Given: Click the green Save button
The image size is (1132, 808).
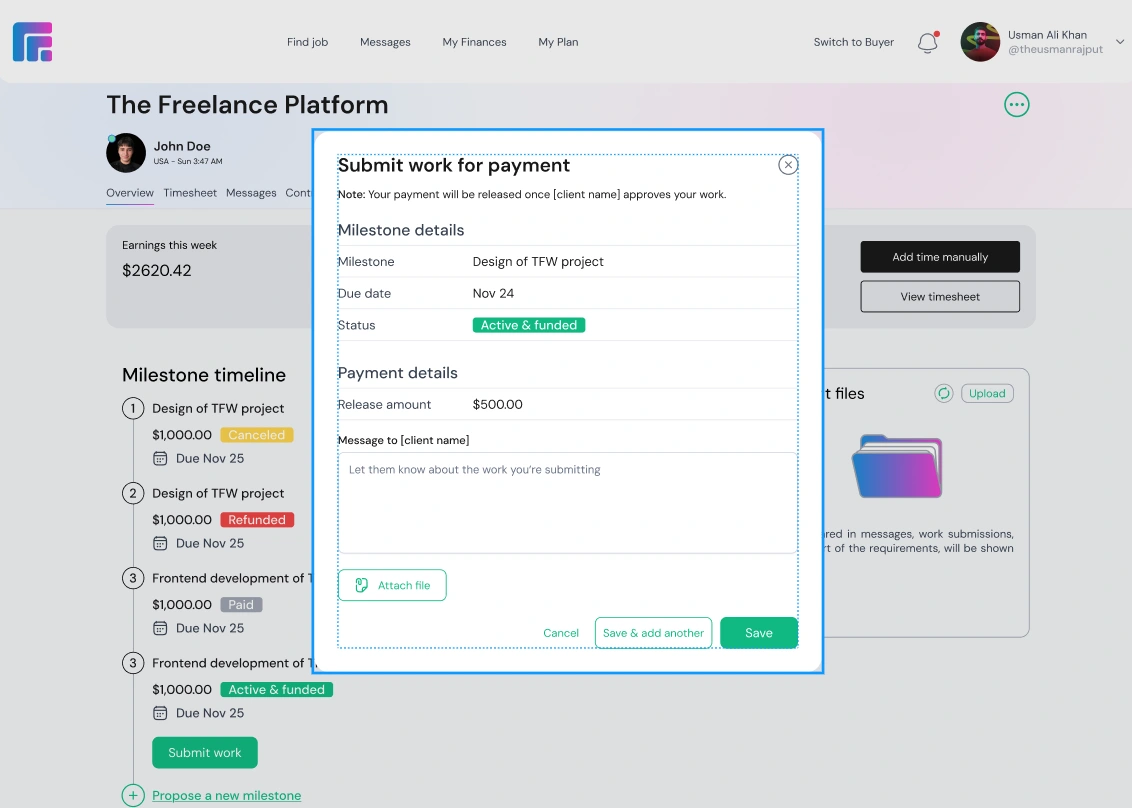Looking at the screenshot, I should point(758,633).
